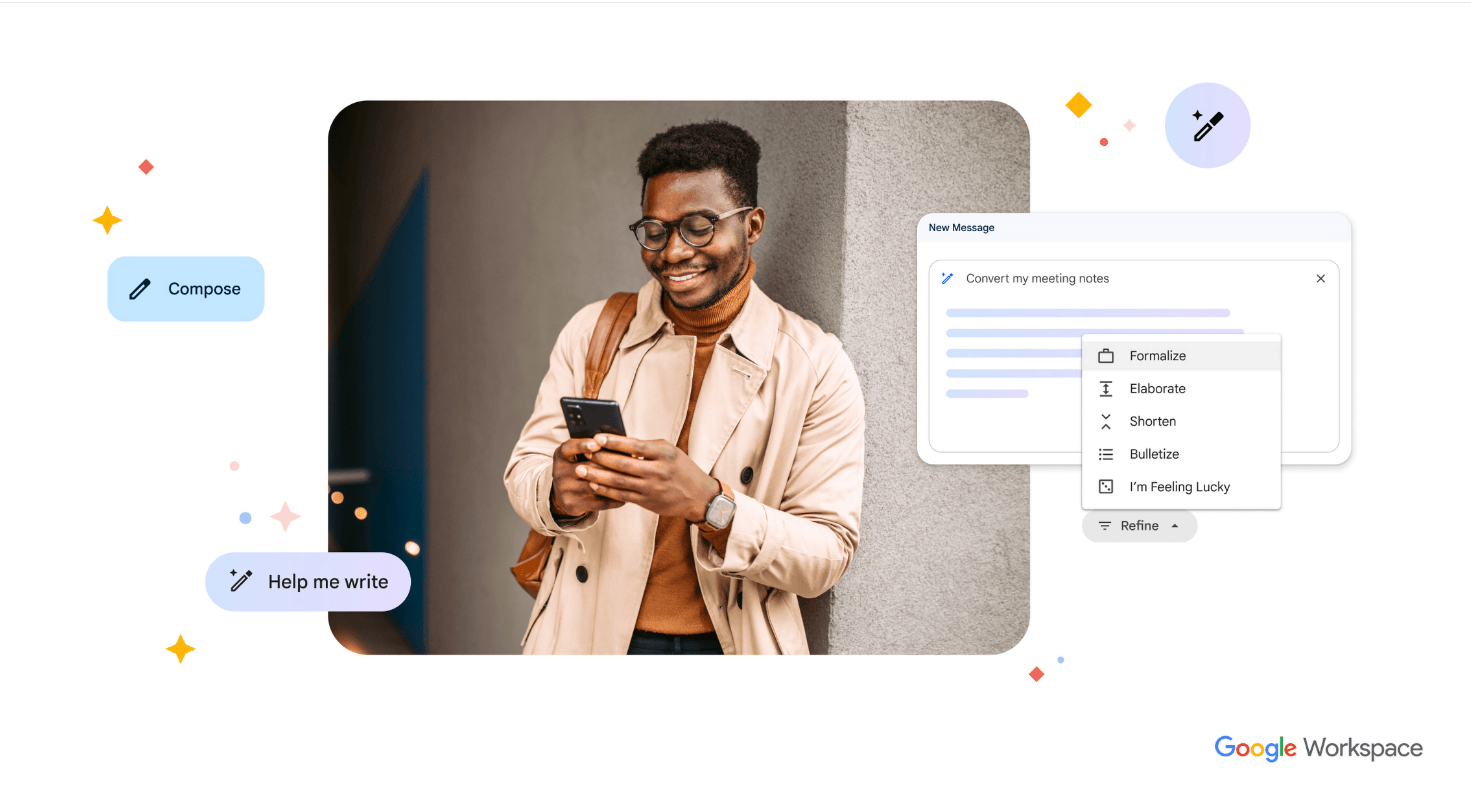Select Shorten in the refine menu
The width and height of the screenshot is (1471, 795).
tap(1152, 421)
